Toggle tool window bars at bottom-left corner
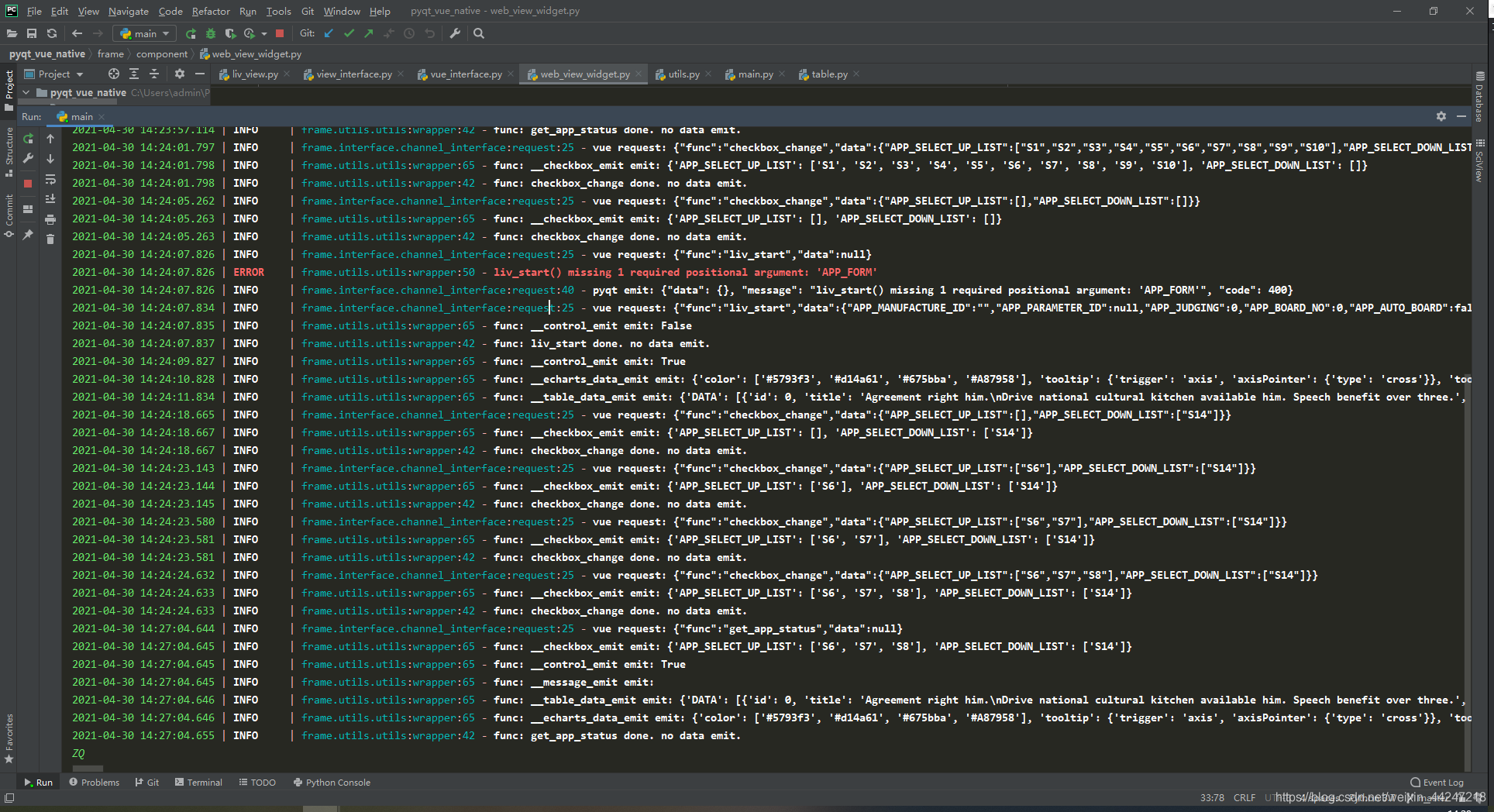The image size is (1494, 812). point(9,797)
